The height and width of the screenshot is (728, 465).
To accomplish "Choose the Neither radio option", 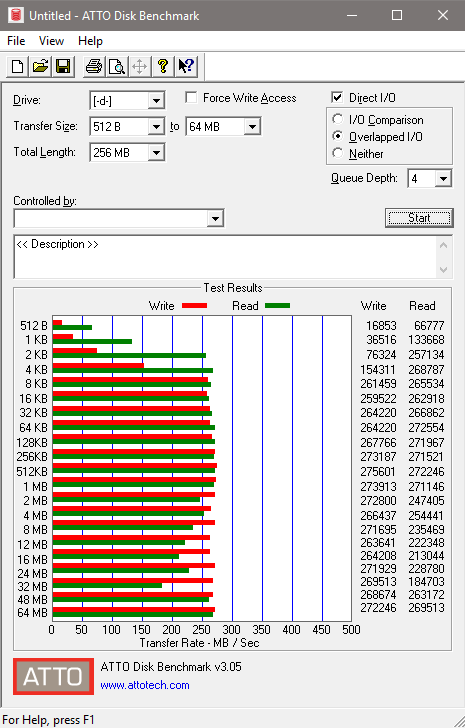I will click(x=338, y=153).
